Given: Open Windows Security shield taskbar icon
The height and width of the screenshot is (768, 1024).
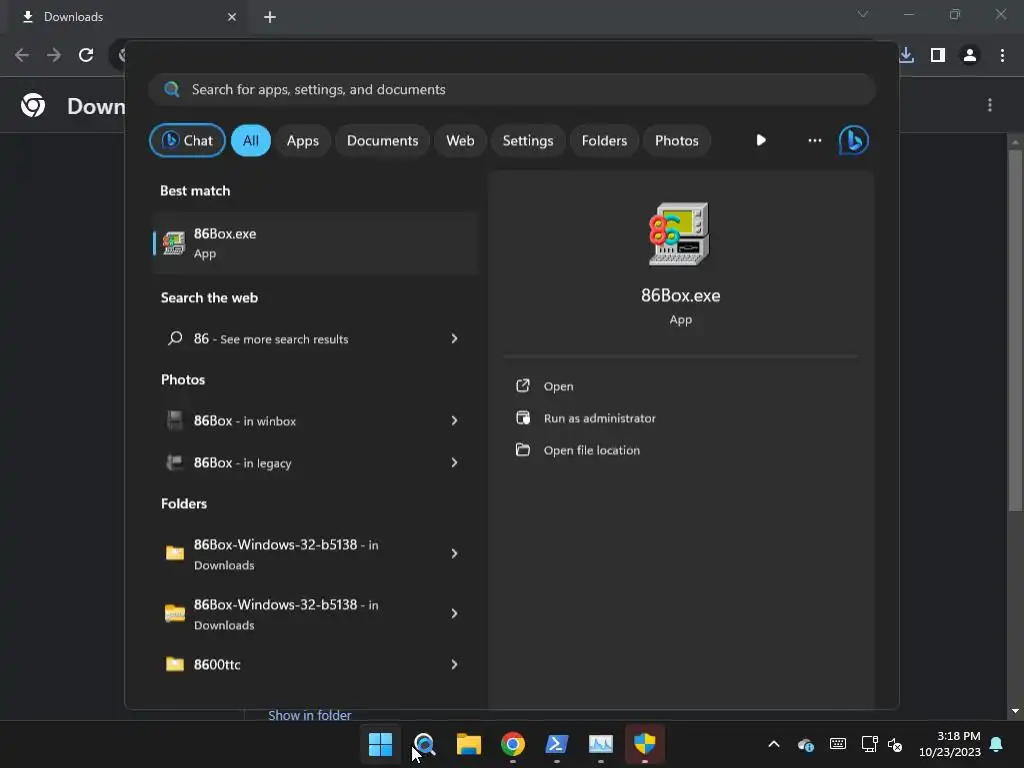Looking at the screenshot, I should coord(645,744).
